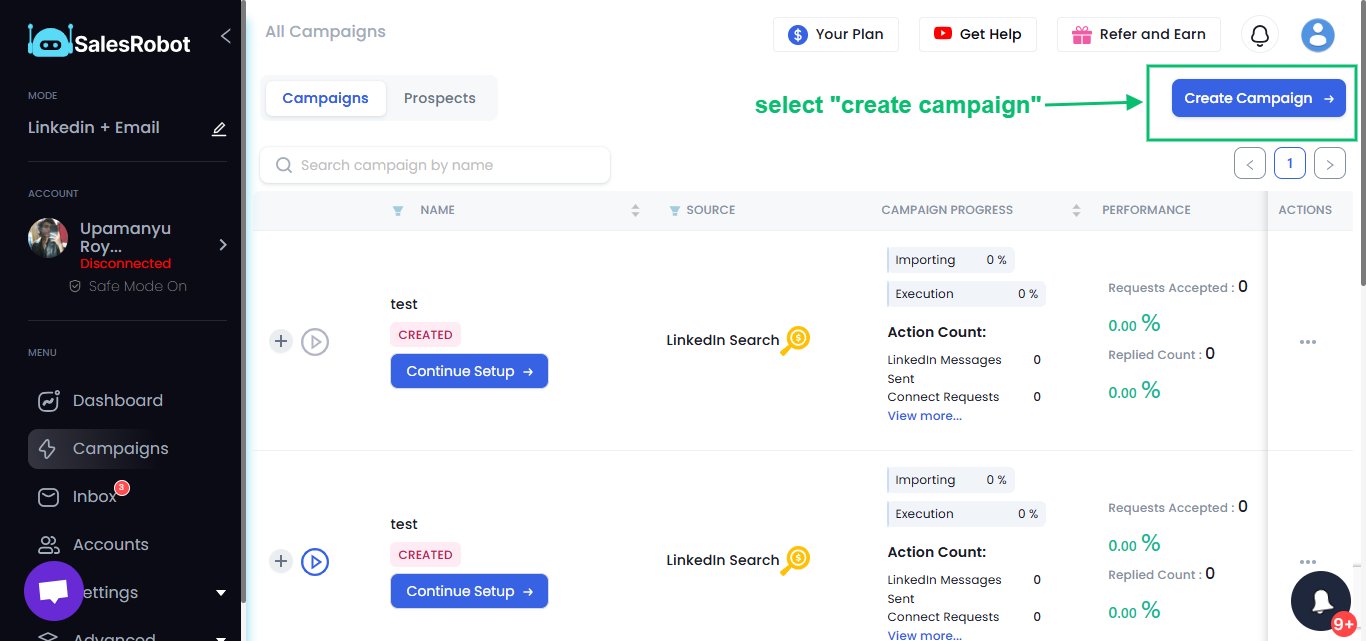
Task: Expand account details for Upamanyu Roy
Action: tap(222, 244)
